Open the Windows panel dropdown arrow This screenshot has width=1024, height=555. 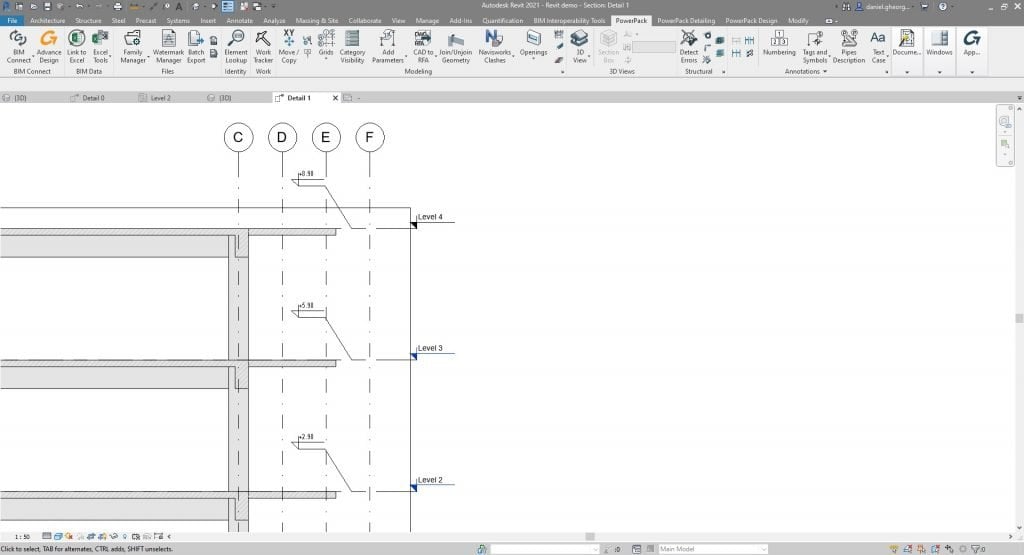click(939, 72)
